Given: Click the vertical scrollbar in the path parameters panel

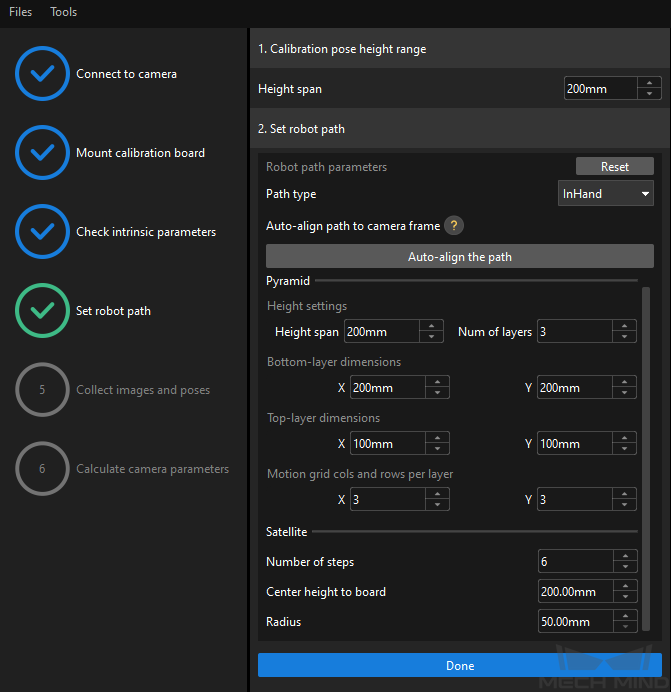Looking at the screenshot, I should point(646,459).
